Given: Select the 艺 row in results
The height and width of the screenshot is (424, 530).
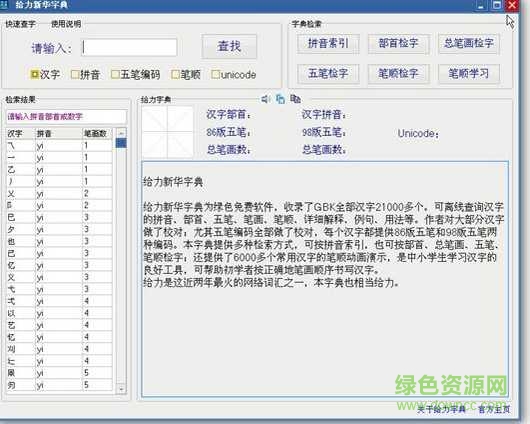Looking at the screenshot, I should coord(59,325).
